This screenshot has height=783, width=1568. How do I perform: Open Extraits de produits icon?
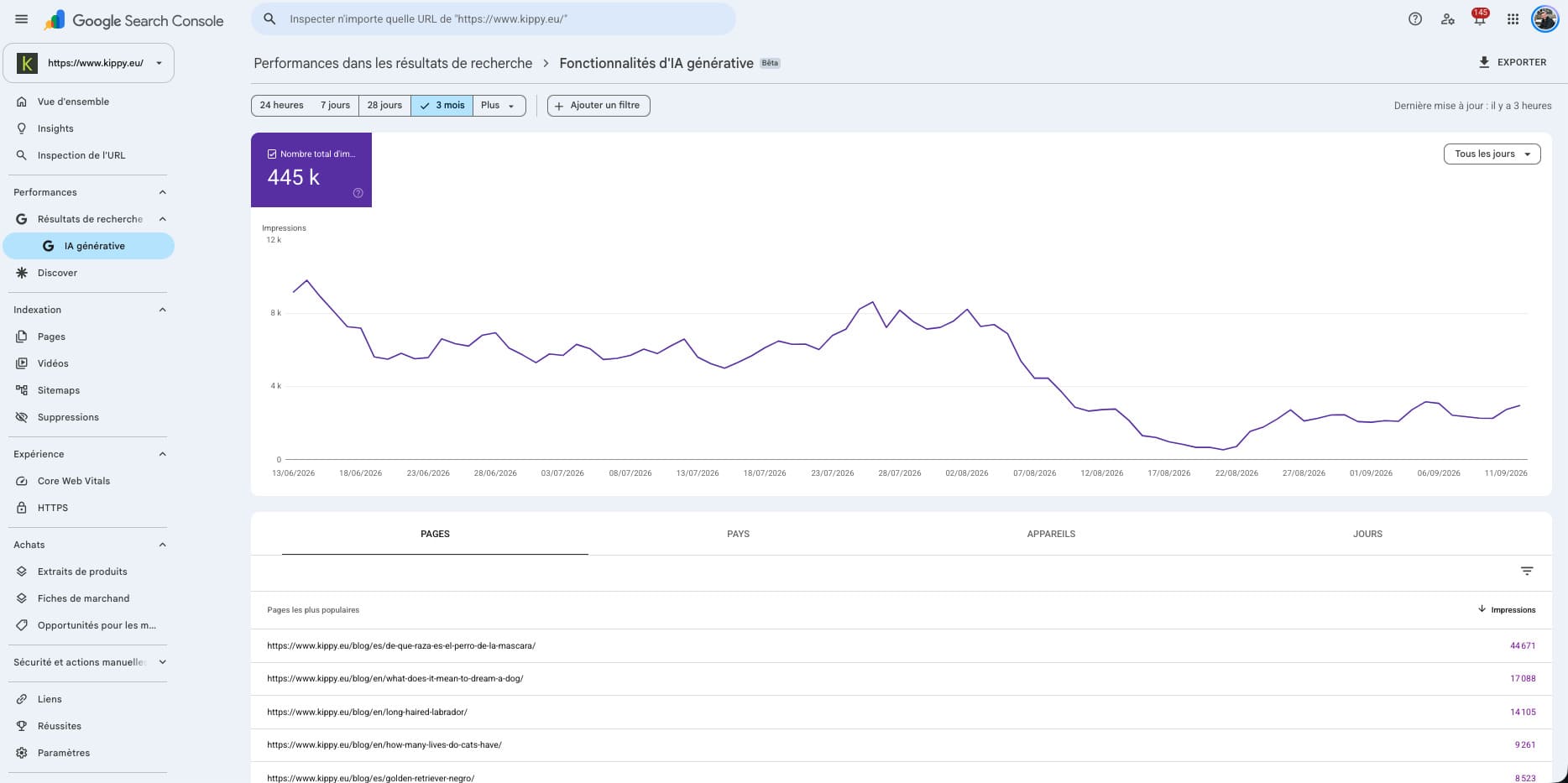coord(22,572)
